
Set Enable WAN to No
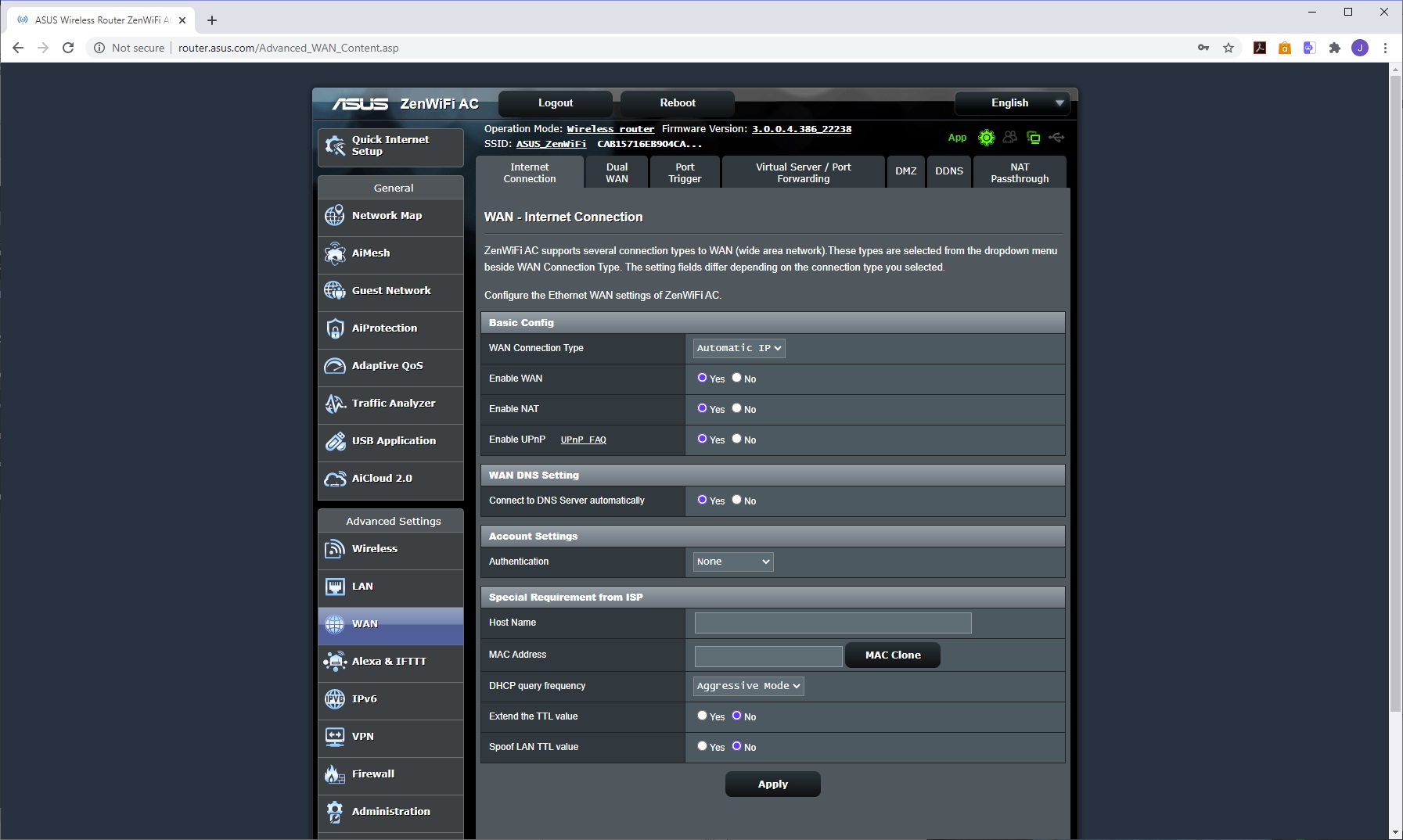tap(736, 378)
